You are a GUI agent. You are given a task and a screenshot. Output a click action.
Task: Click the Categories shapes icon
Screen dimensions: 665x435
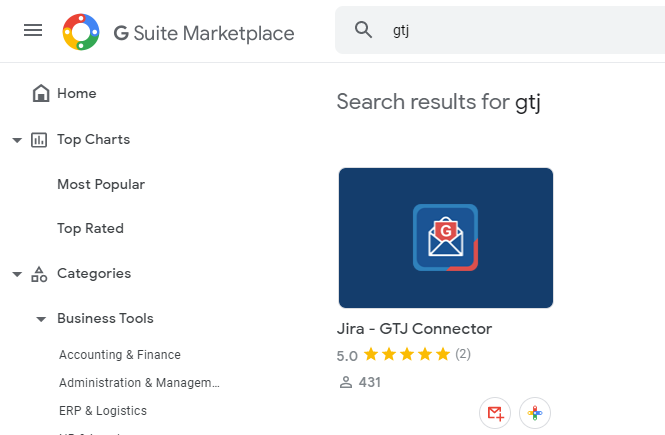coord(39,274)
